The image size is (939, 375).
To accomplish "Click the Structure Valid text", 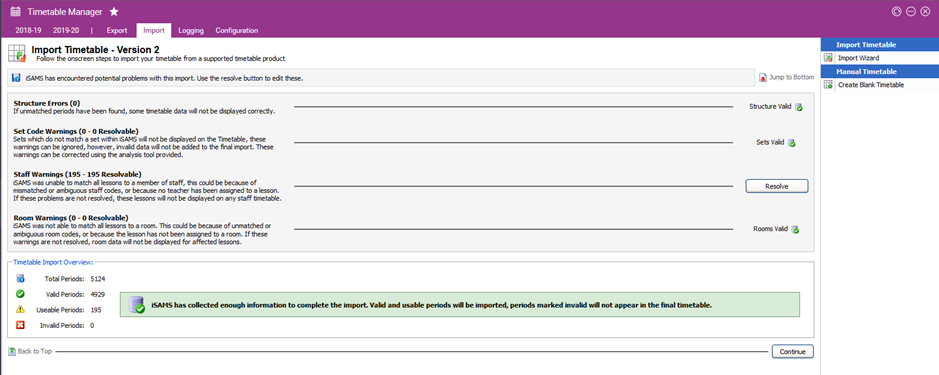I will (x=770, y=107).
